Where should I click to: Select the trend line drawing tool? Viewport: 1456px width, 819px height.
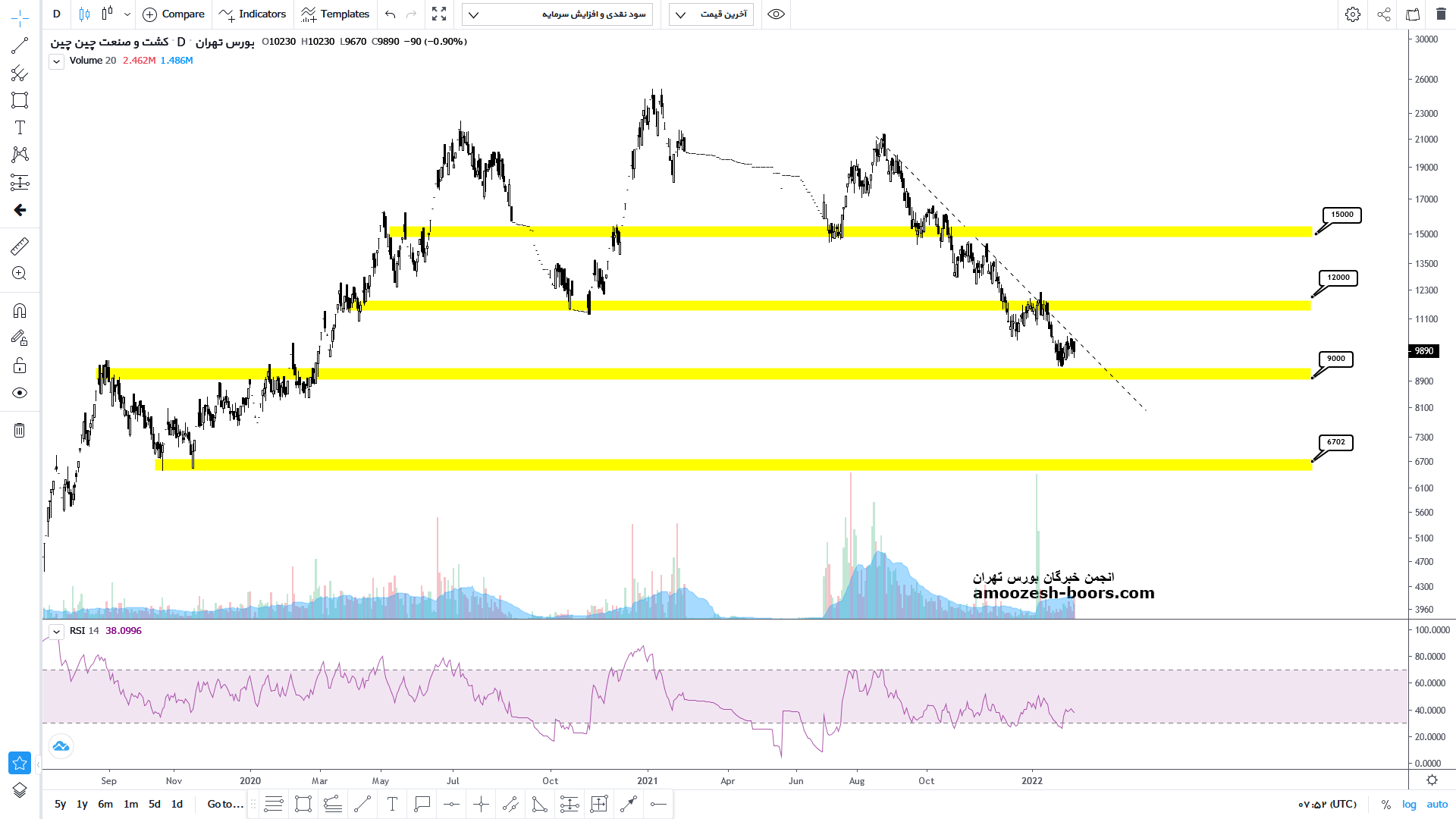[x=20, y=45]
